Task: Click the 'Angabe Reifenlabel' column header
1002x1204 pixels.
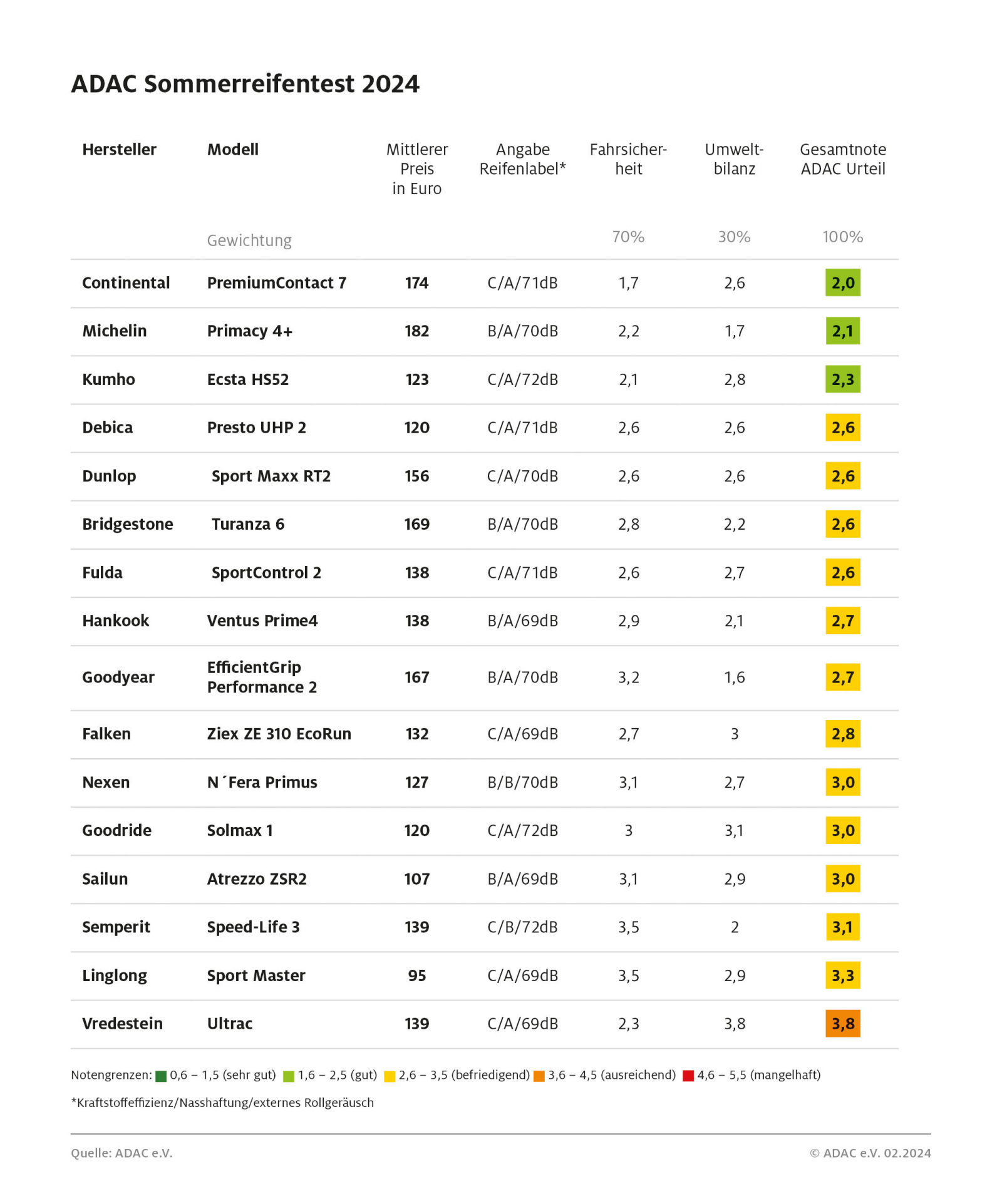Action: [522, 159]
